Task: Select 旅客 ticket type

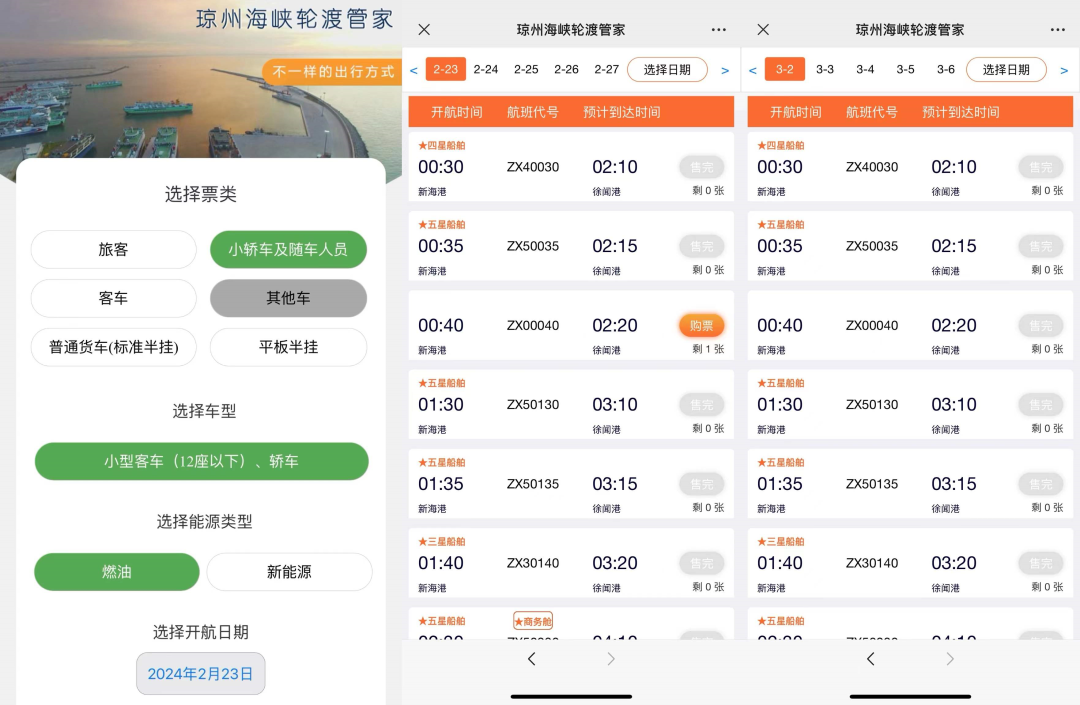Action: 113,250
